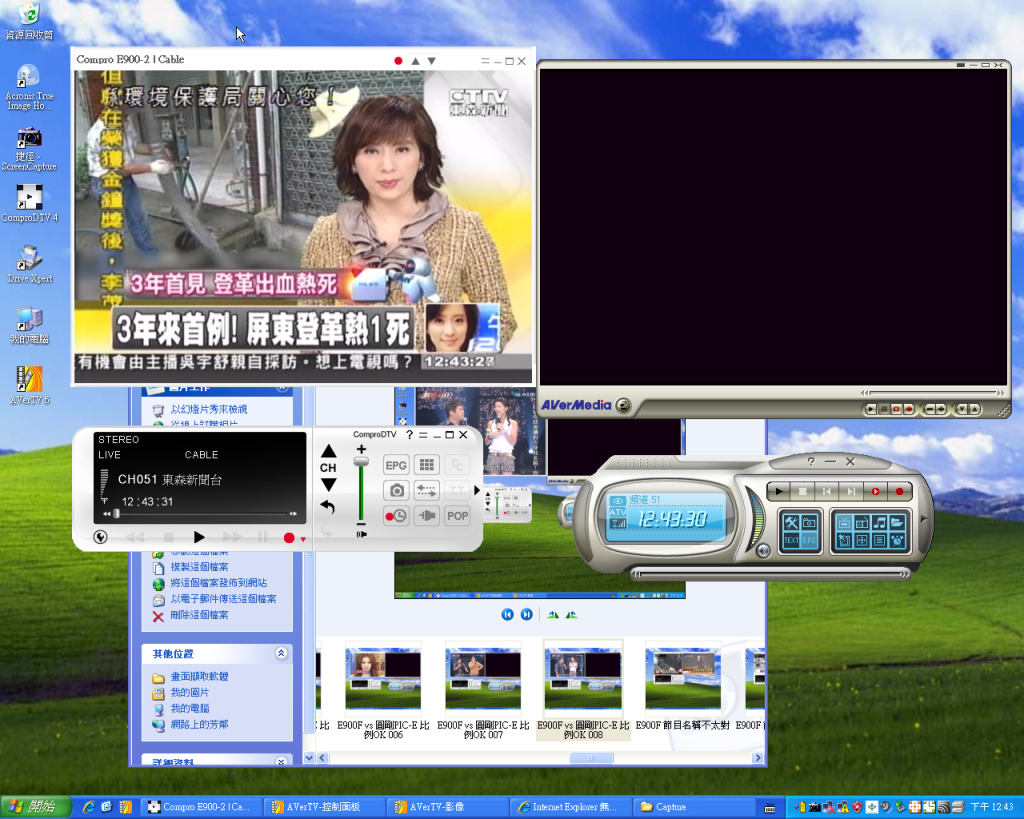
Task: Start timeshift with the AVerTV red play button
Action: click(875, 492)
